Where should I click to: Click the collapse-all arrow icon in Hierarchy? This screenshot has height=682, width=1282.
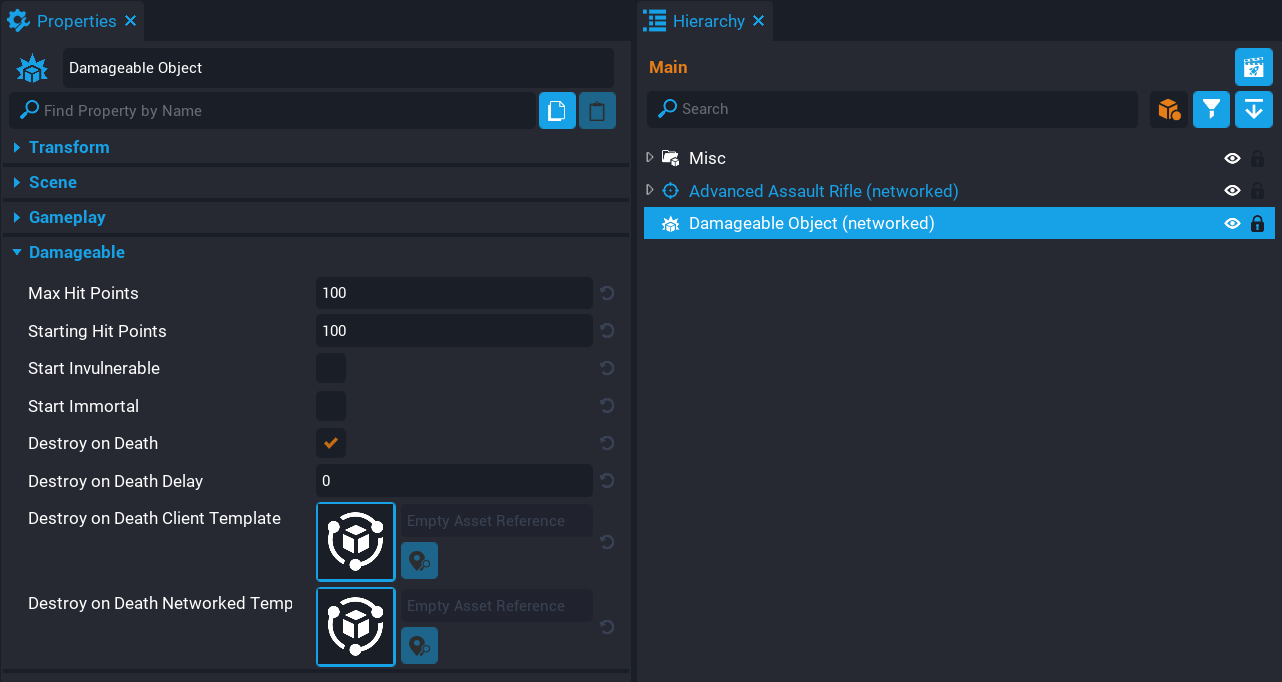(x=1254, y=109)
